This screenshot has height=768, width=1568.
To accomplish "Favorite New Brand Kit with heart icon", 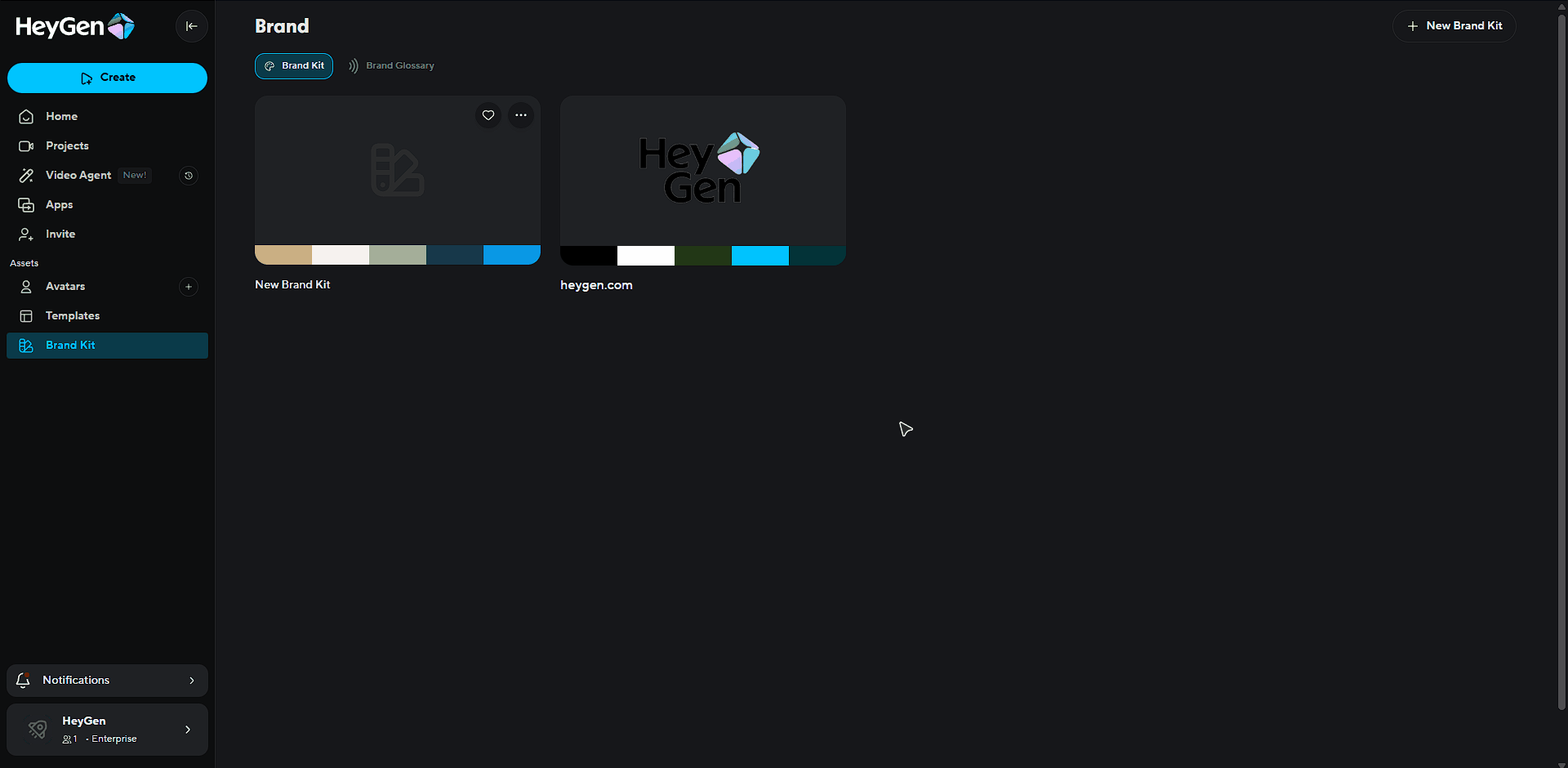I will [488, 115].
